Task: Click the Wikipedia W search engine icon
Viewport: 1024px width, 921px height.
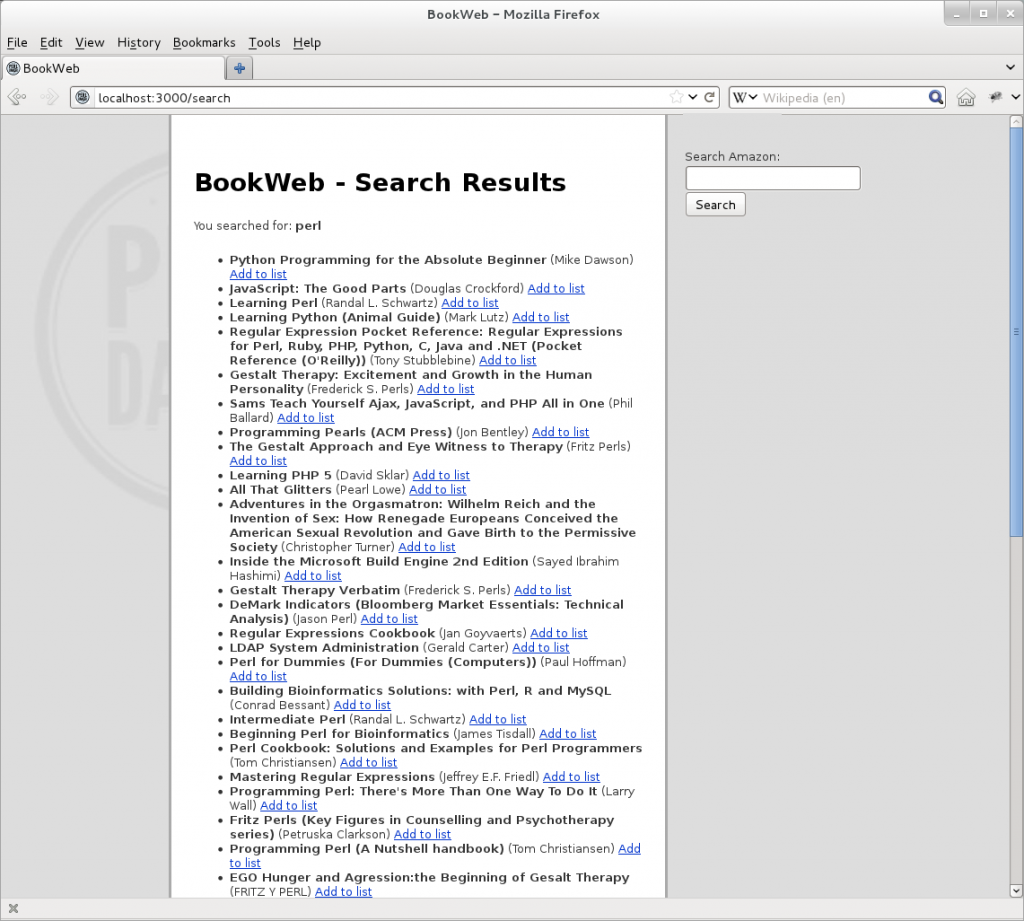Action: click(x=741, y=97)
